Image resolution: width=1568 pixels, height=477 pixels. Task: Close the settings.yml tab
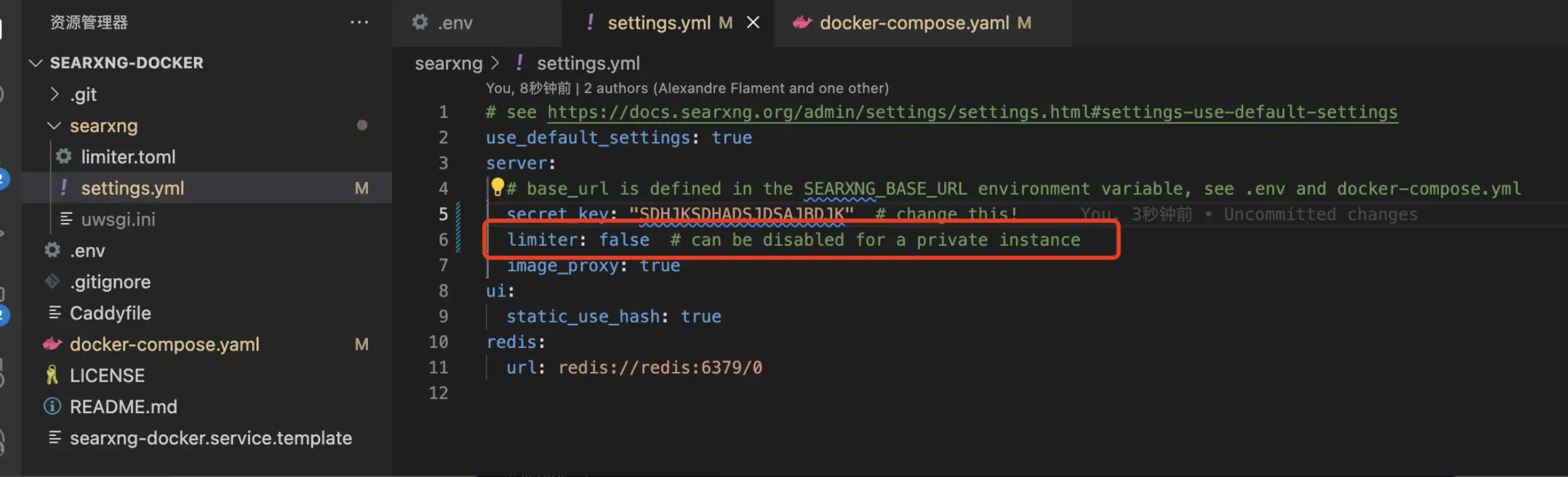753,23
